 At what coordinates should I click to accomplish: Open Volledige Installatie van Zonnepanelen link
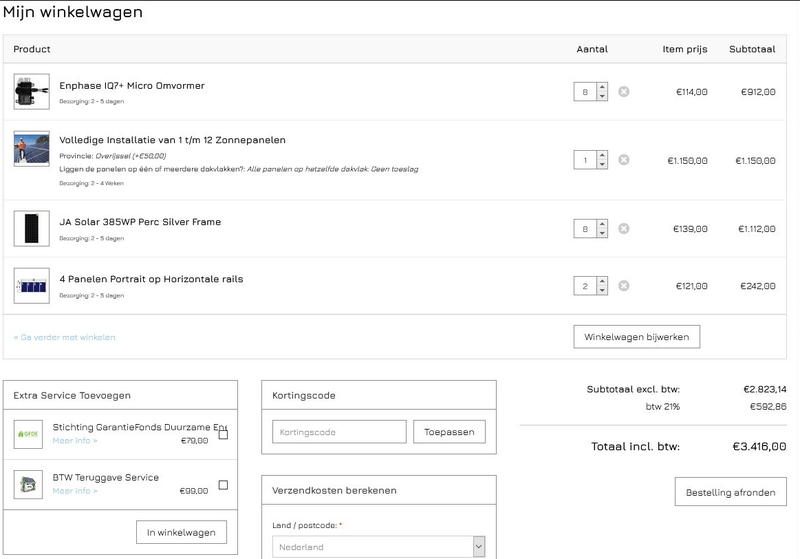coord(172,140)
